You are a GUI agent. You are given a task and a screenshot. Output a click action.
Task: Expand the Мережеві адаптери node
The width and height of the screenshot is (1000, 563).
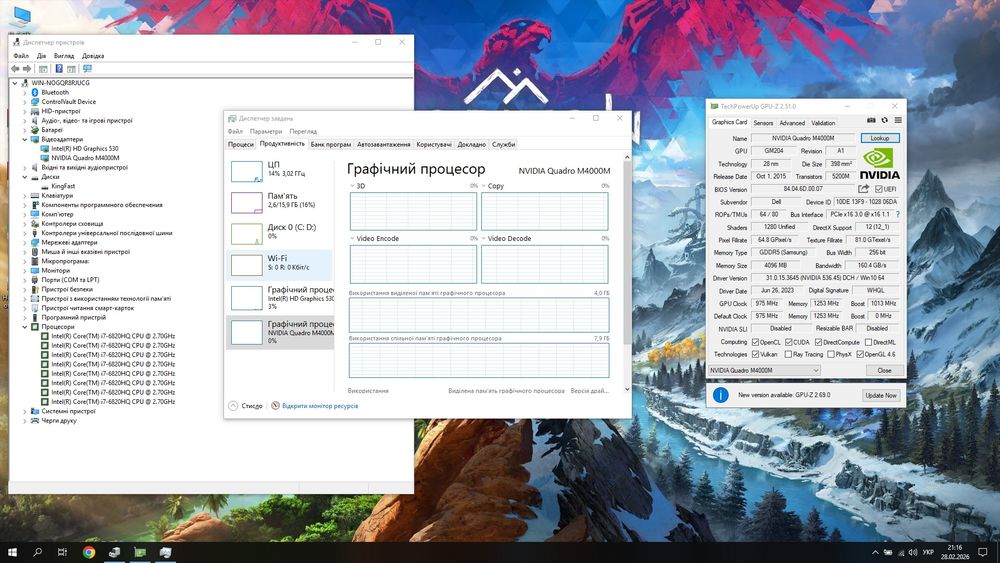tap(25, 242)
